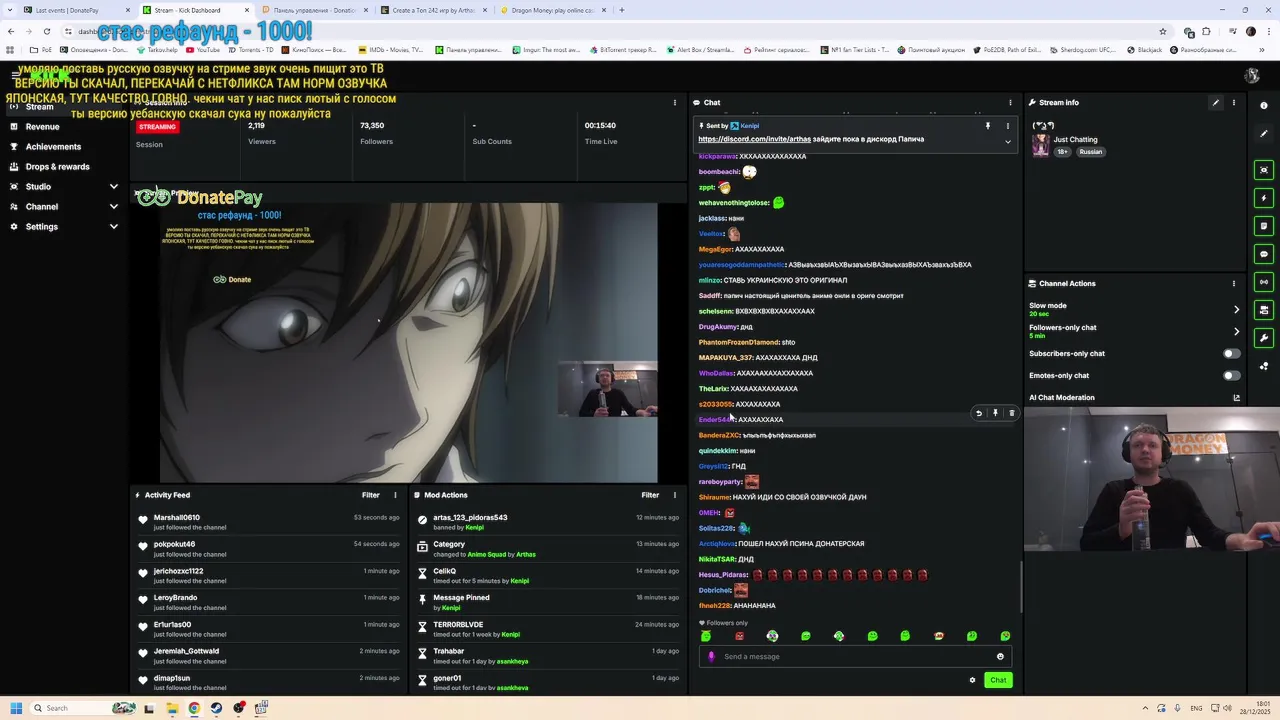Screen dimensions: 1280x720
Task: Click the chat panel scrollbar
Action: pos(1021,586)
